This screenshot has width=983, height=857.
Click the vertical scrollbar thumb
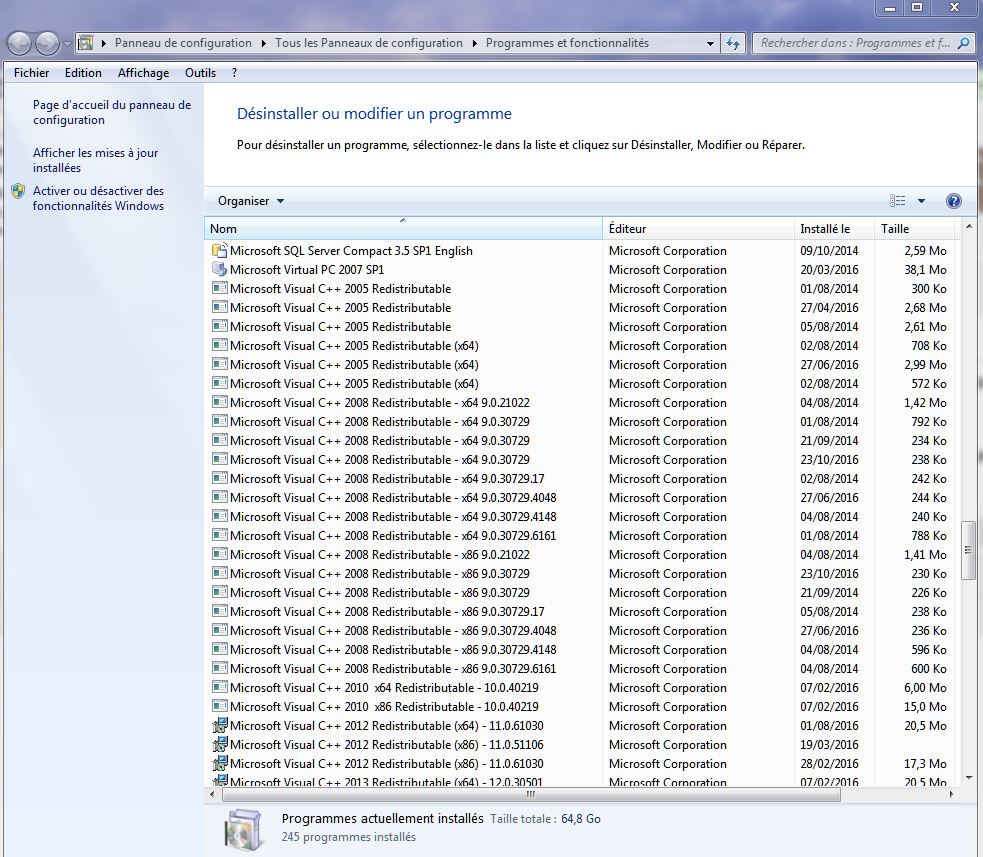[x=968, y=550]
